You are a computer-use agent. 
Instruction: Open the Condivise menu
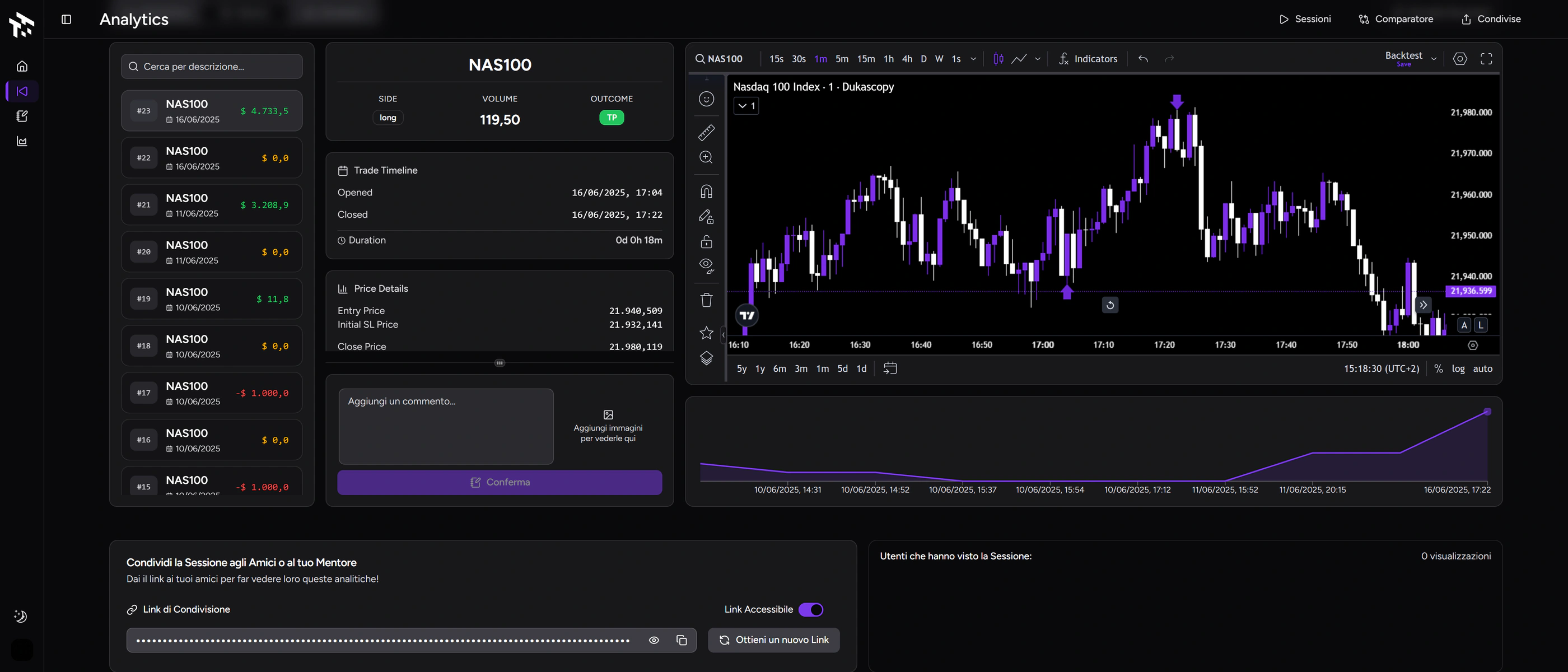(x=1491, y=19)
